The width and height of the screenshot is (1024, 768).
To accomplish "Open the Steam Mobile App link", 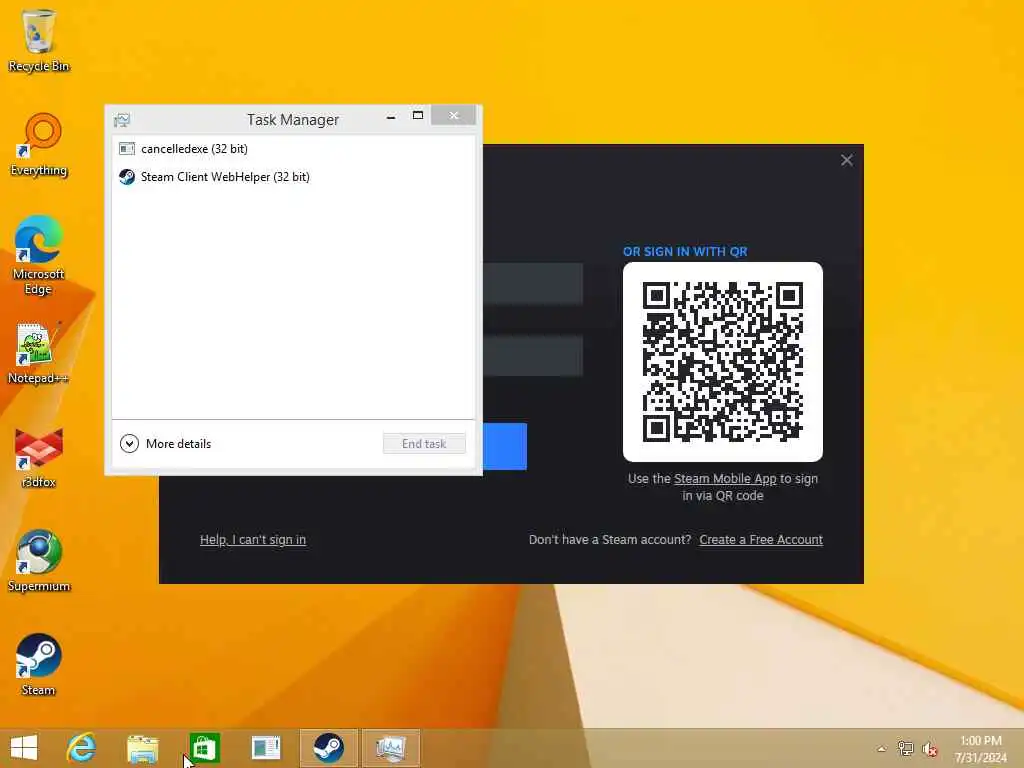I will (725, 479).
